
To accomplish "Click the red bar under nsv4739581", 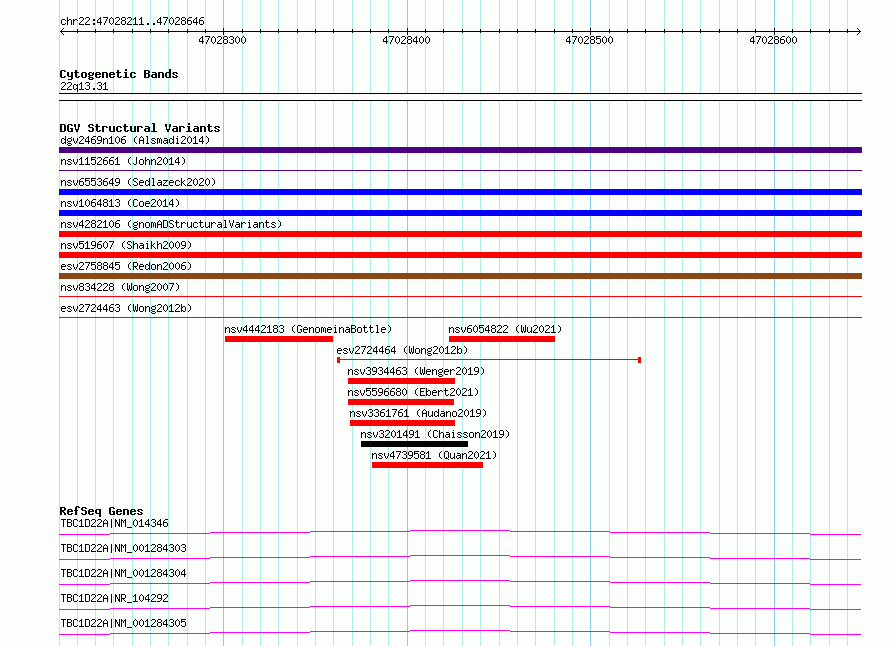I will 427,465.
